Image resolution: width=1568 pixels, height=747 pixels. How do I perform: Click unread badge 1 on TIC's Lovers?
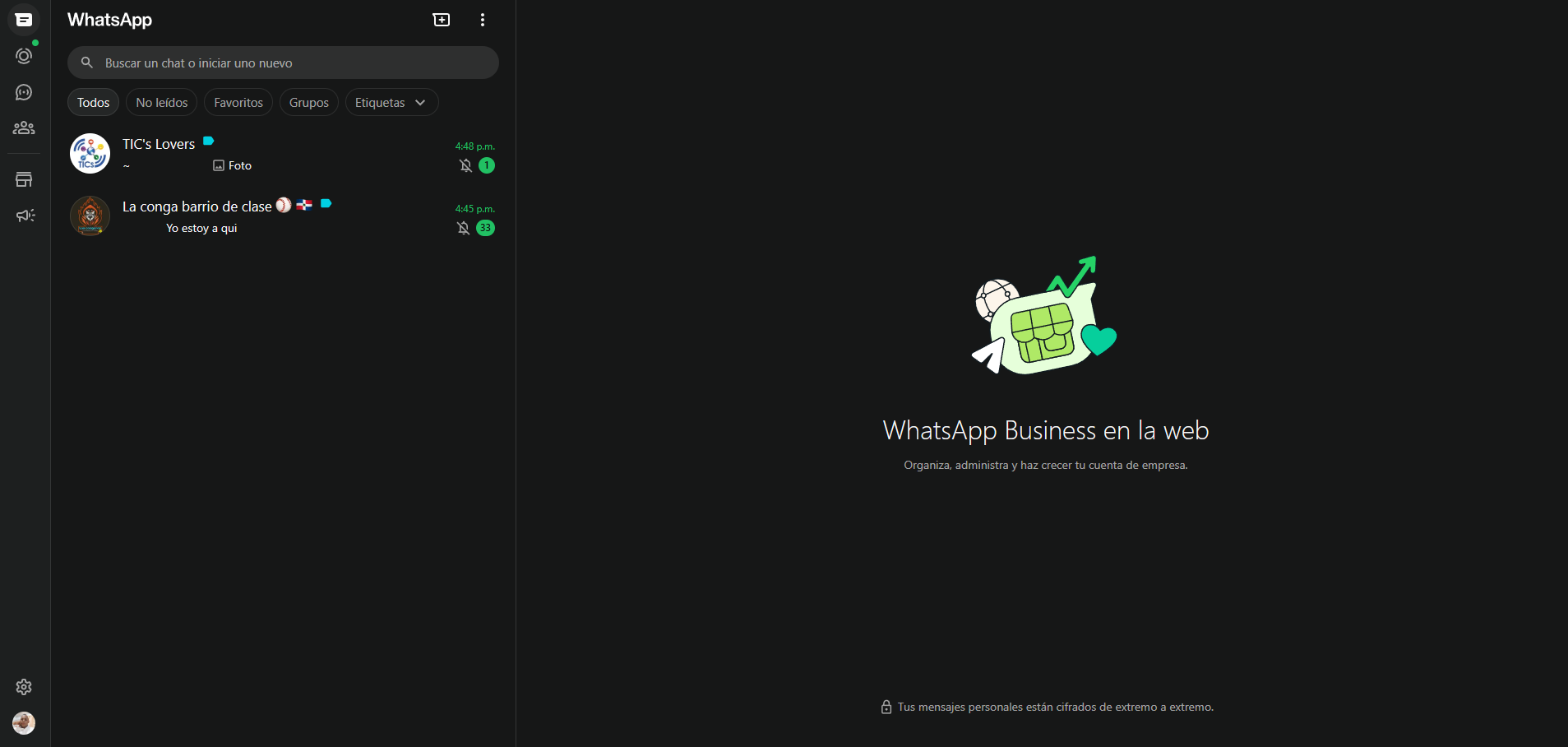[487, 165]
